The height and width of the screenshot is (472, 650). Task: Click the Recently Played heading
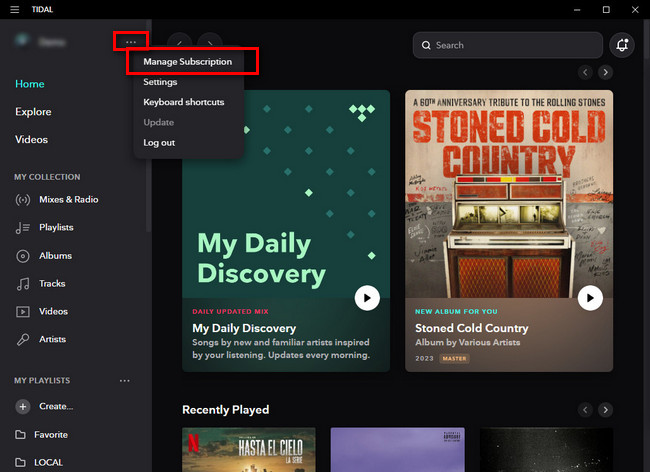coord(226,410)
